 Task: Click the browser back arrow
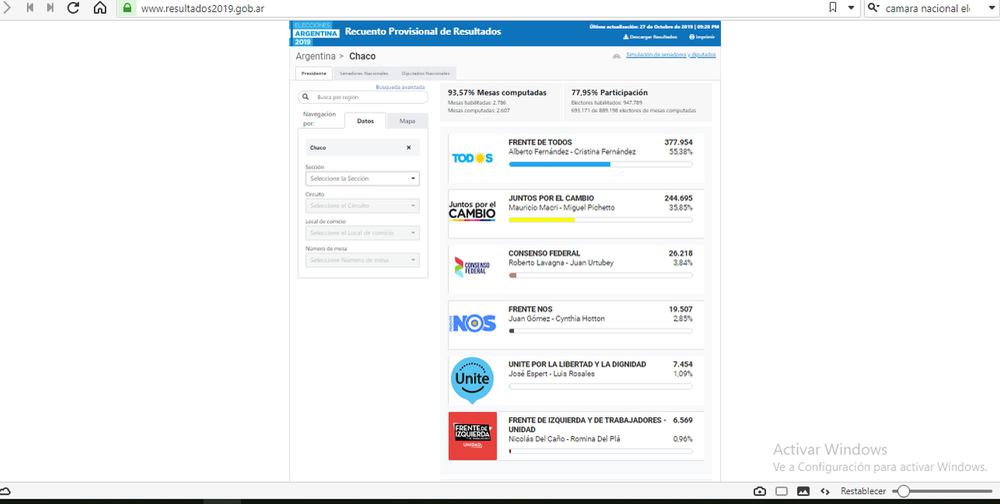[10, 8]
